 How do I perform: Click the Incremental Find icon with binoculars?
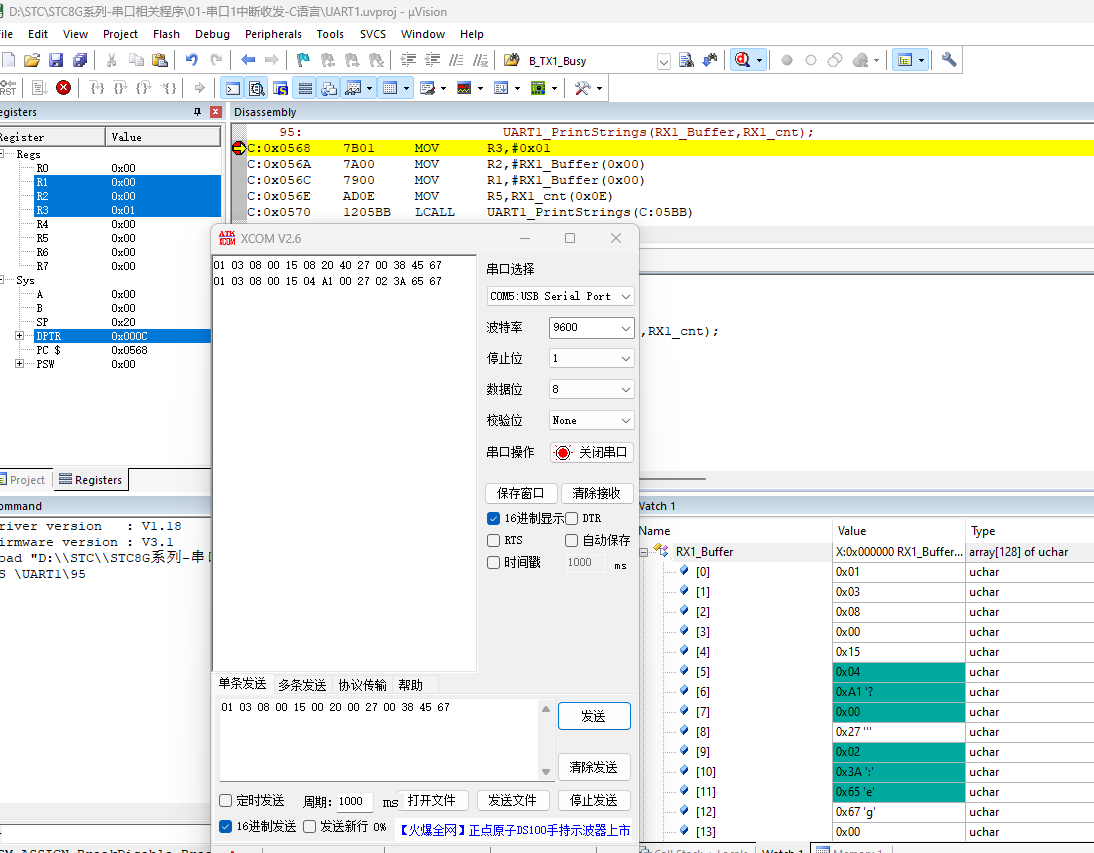pyautogui.click(x=710, y=61)
